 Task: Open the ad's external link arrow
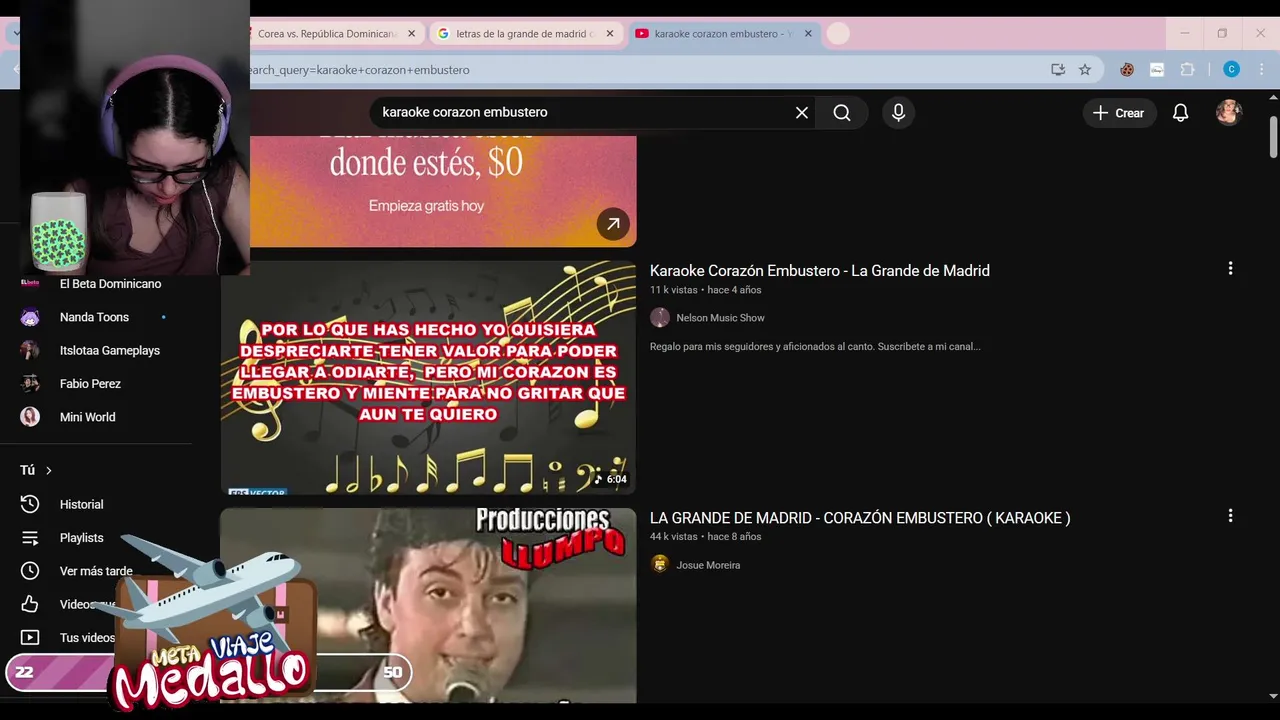point(613,224)
